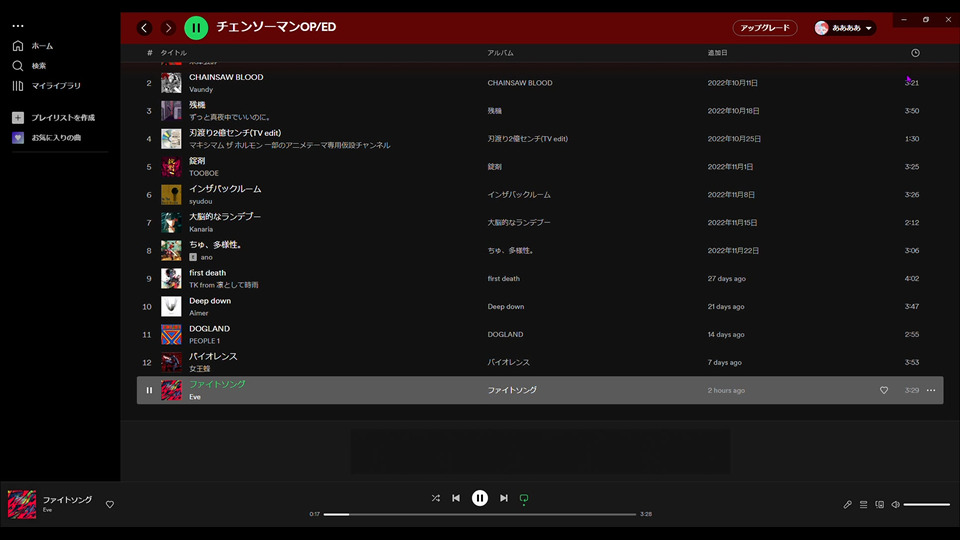The height and width of the screenshot is (540, 960).
Task: Click CHAINSAW BLOOD album cover thumbnail
Action: click(171, 83)
